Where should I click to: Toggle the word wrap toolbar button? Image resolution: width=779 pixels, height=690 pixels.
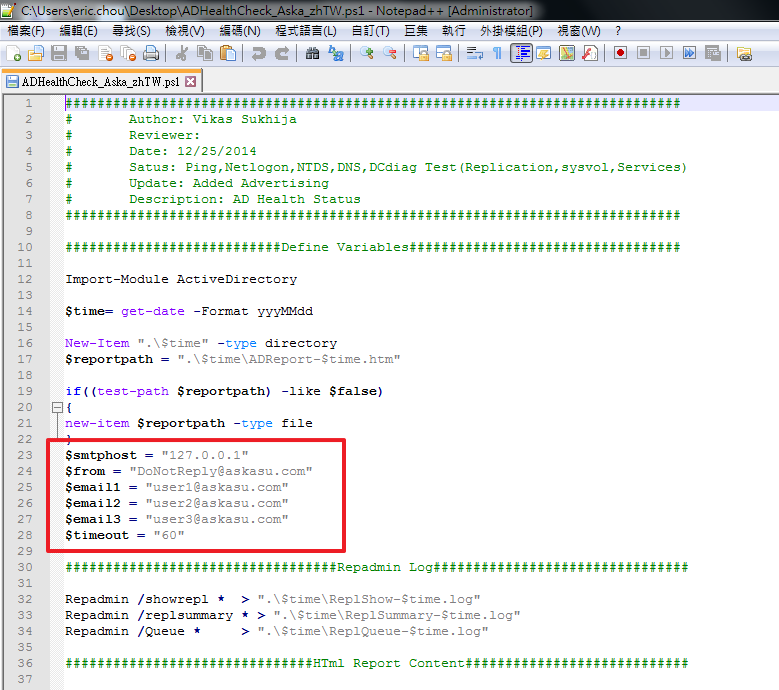pos(474,53)
